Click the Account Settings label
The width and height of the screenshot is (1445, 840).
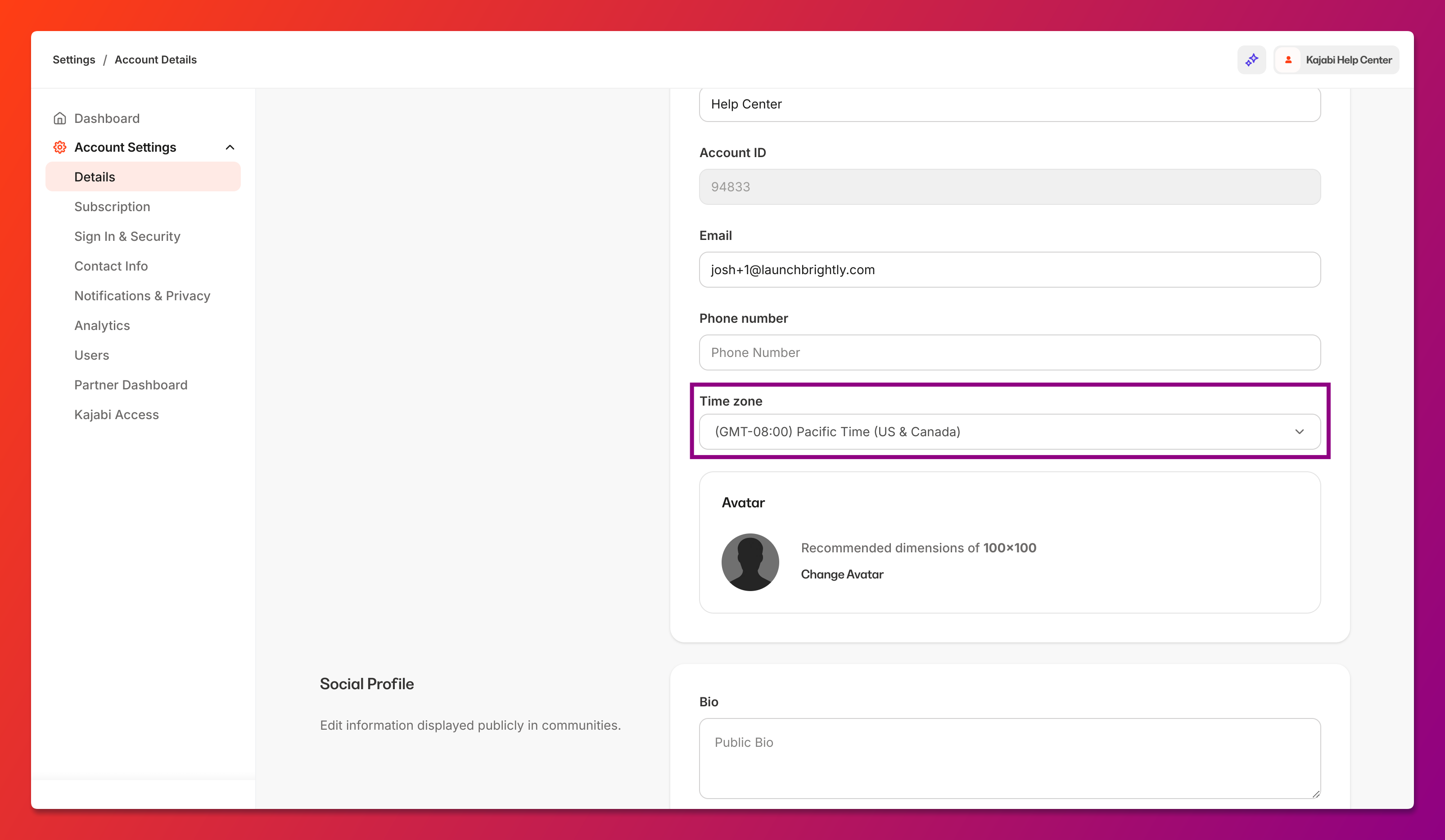click(x=125, y=147)
